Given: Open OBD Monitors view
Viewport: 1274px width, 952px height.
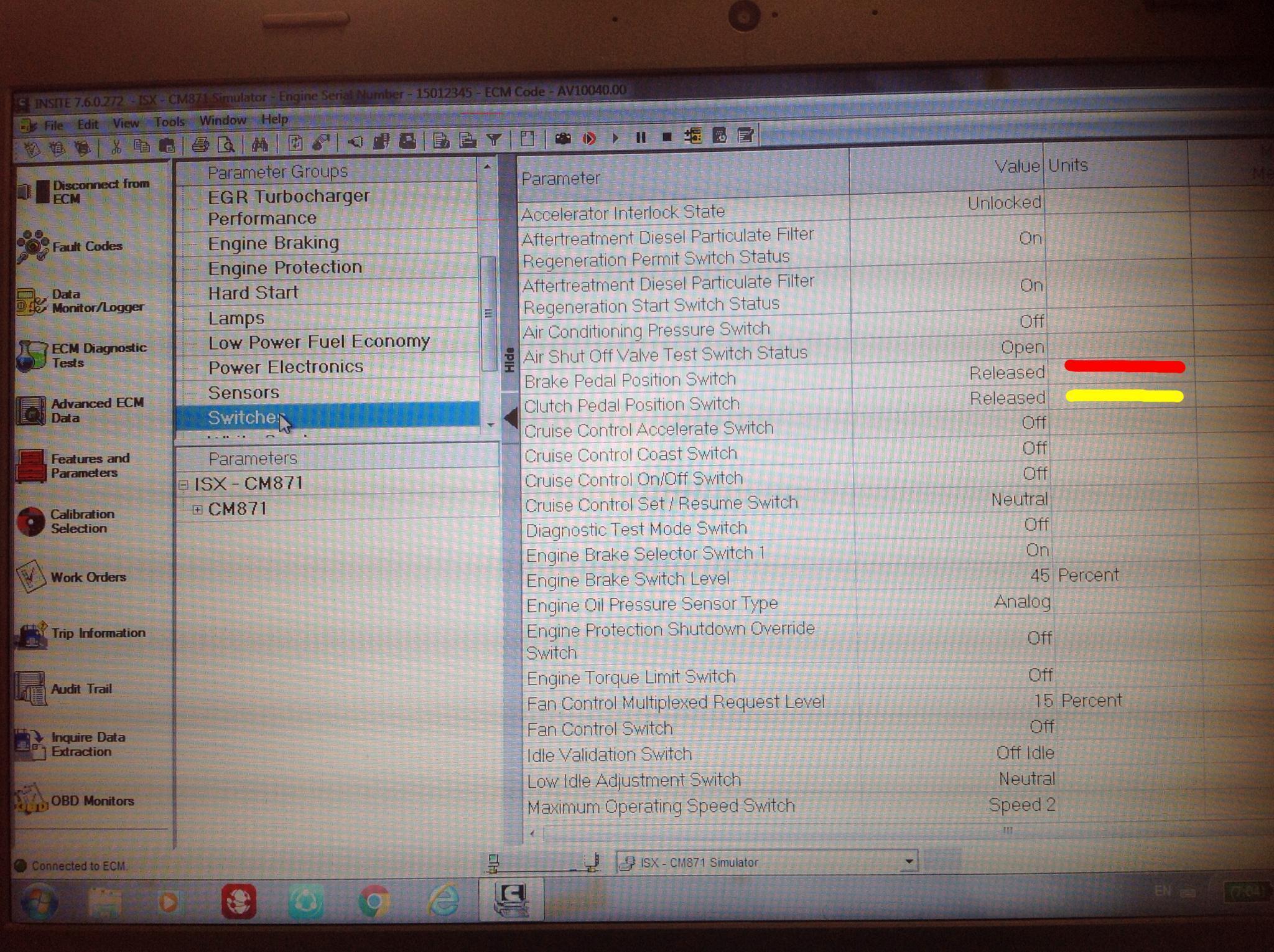Looking at the screenshot, I should coord(75,801).
